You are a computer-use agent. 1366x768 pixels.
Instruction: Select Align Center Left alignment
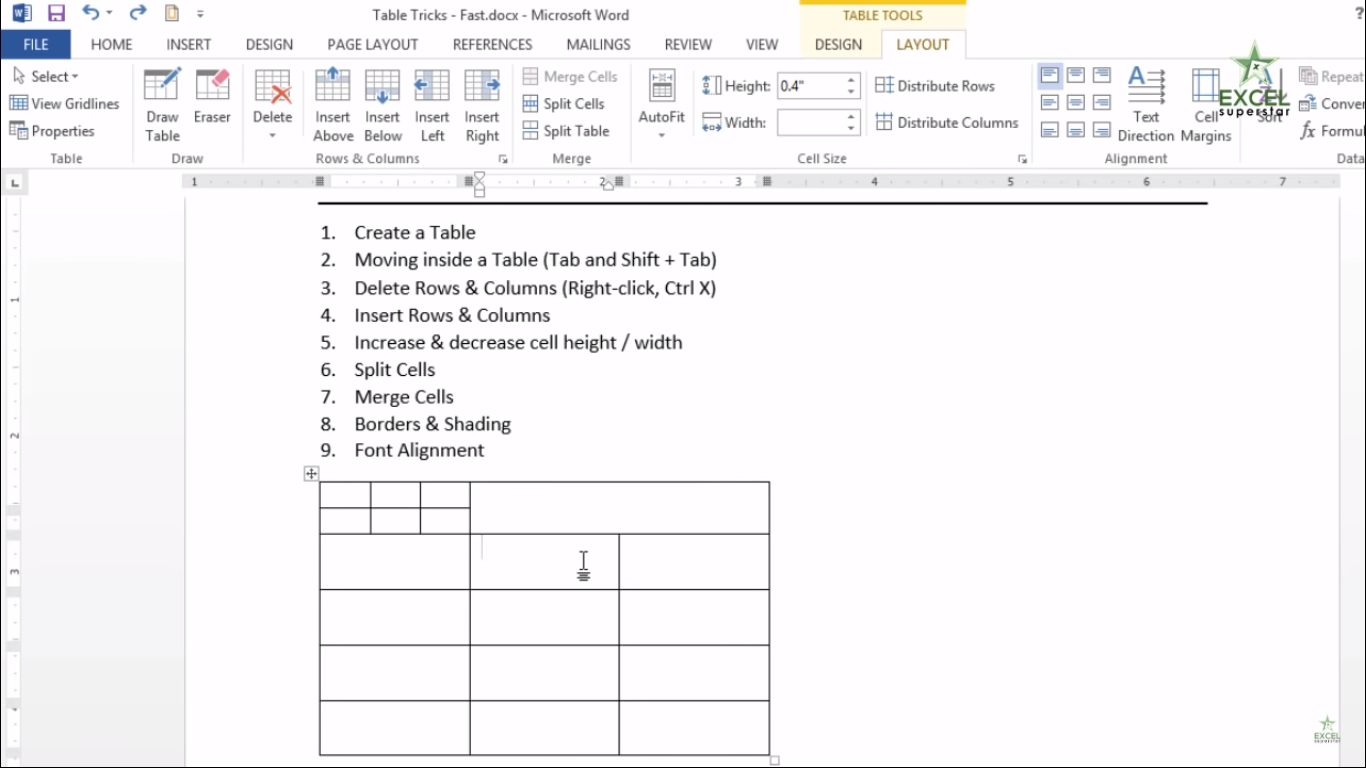click(x=1050, y=103)
